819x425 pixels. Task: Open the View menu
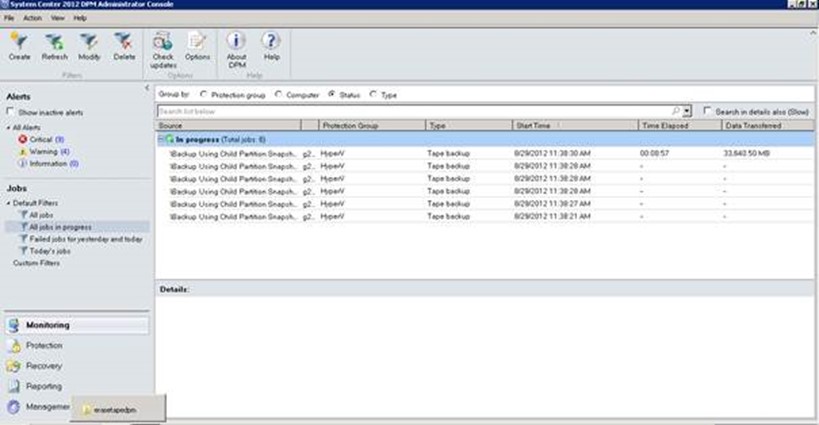click(x=57, y=18)
